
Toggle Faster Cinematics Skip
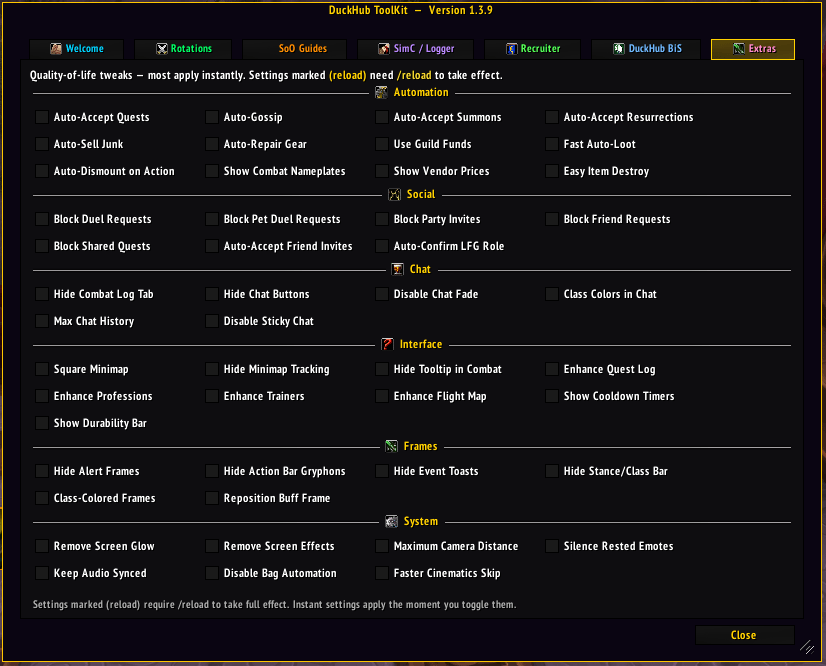(382, 573)
